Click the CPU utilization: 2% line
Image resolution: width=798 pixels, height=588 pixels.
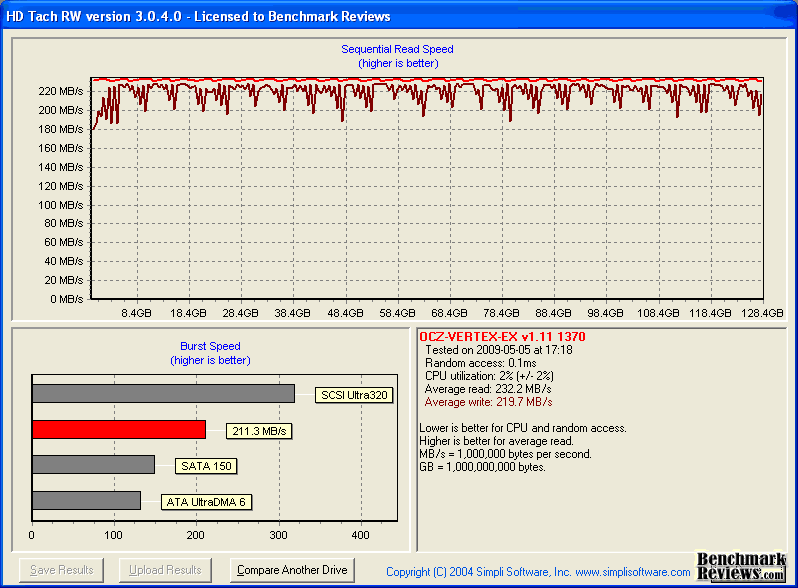[490, 376]
